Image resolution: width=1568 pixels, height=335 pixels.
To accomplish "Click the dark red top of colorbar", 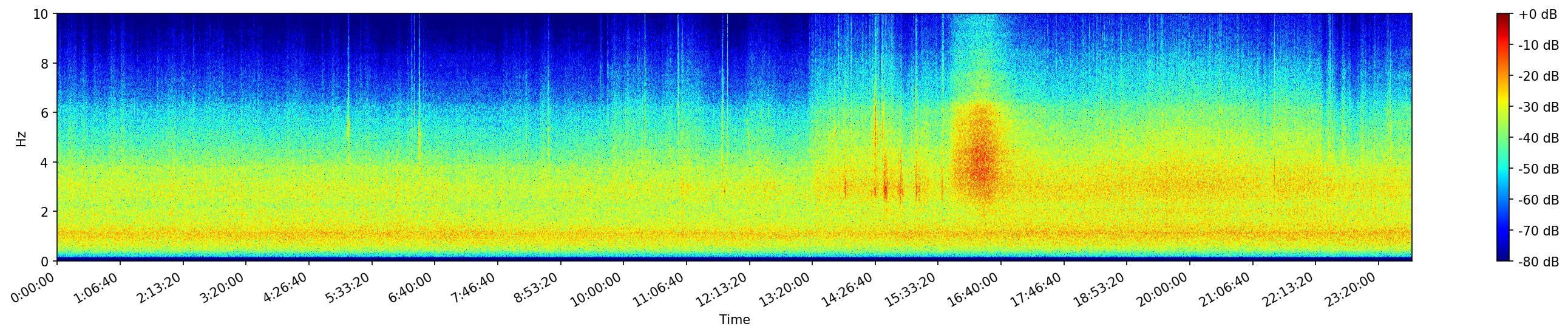I will click(x=1504, y=17).
